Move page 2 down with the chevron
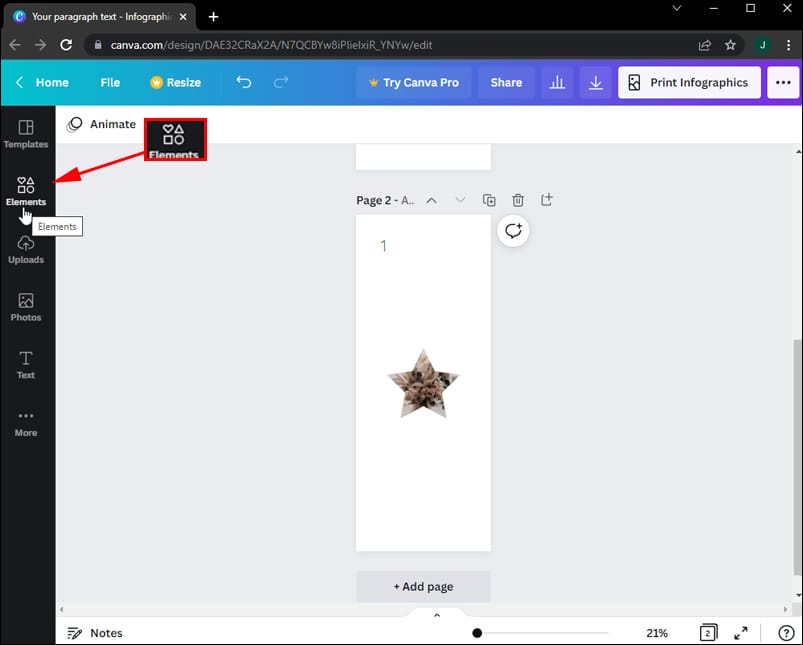 (x=460, y=199)
